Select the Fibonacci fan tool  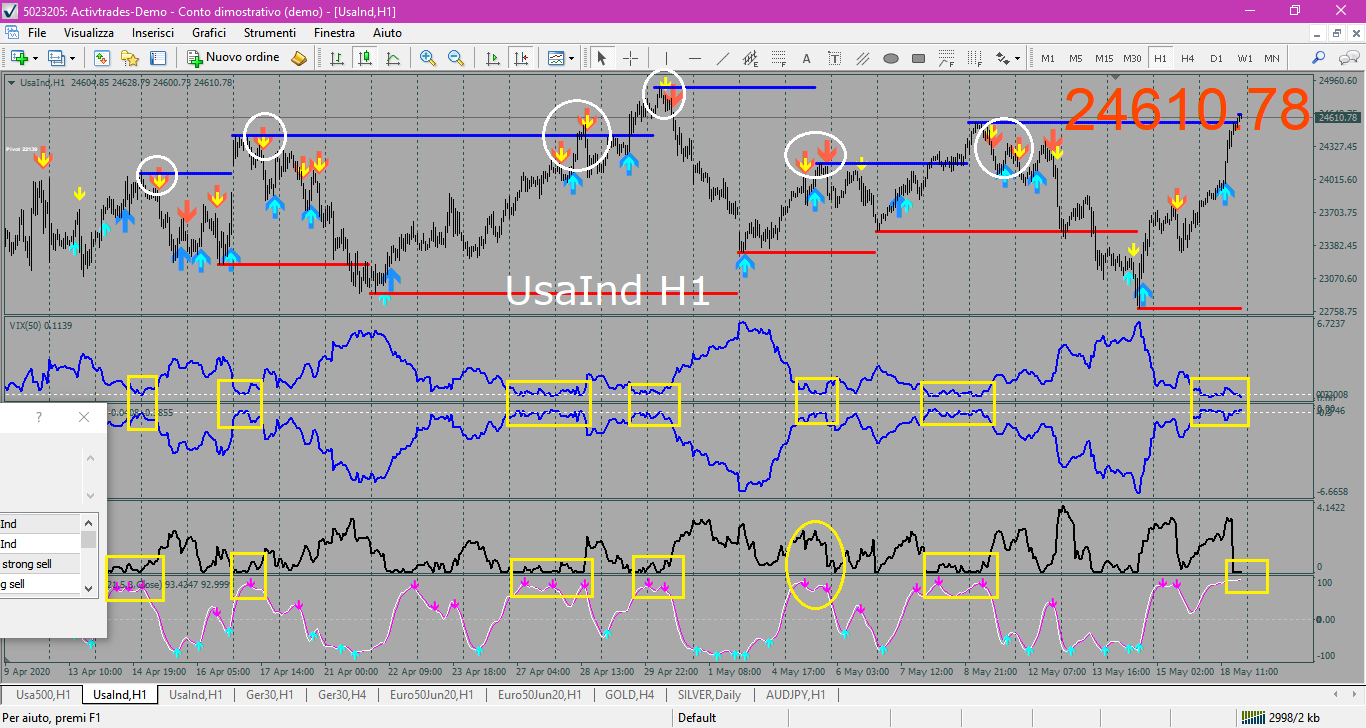tap(946, 58)
